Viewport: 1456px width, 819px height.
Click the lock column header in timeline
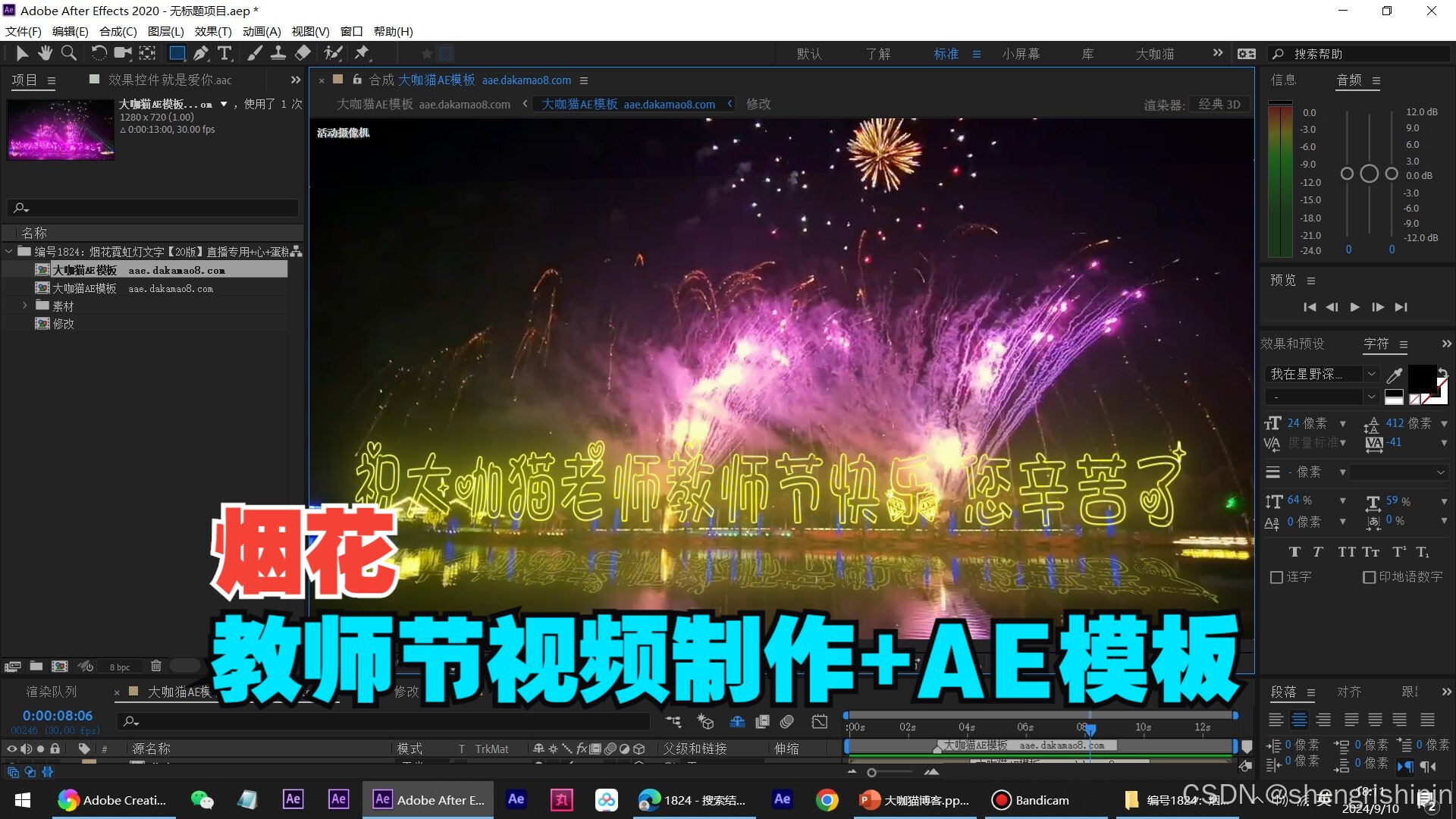click(55, 749)
